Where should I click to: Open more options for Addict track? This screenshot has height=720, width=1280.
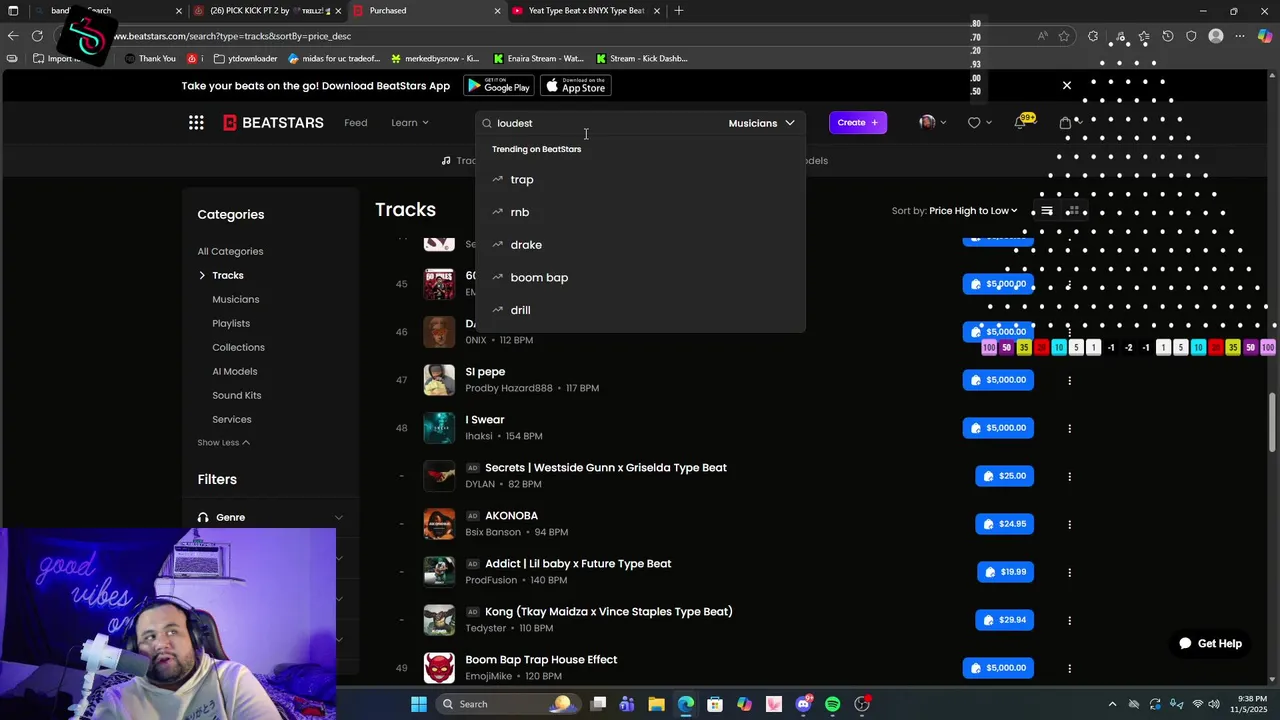[1069, 572]
